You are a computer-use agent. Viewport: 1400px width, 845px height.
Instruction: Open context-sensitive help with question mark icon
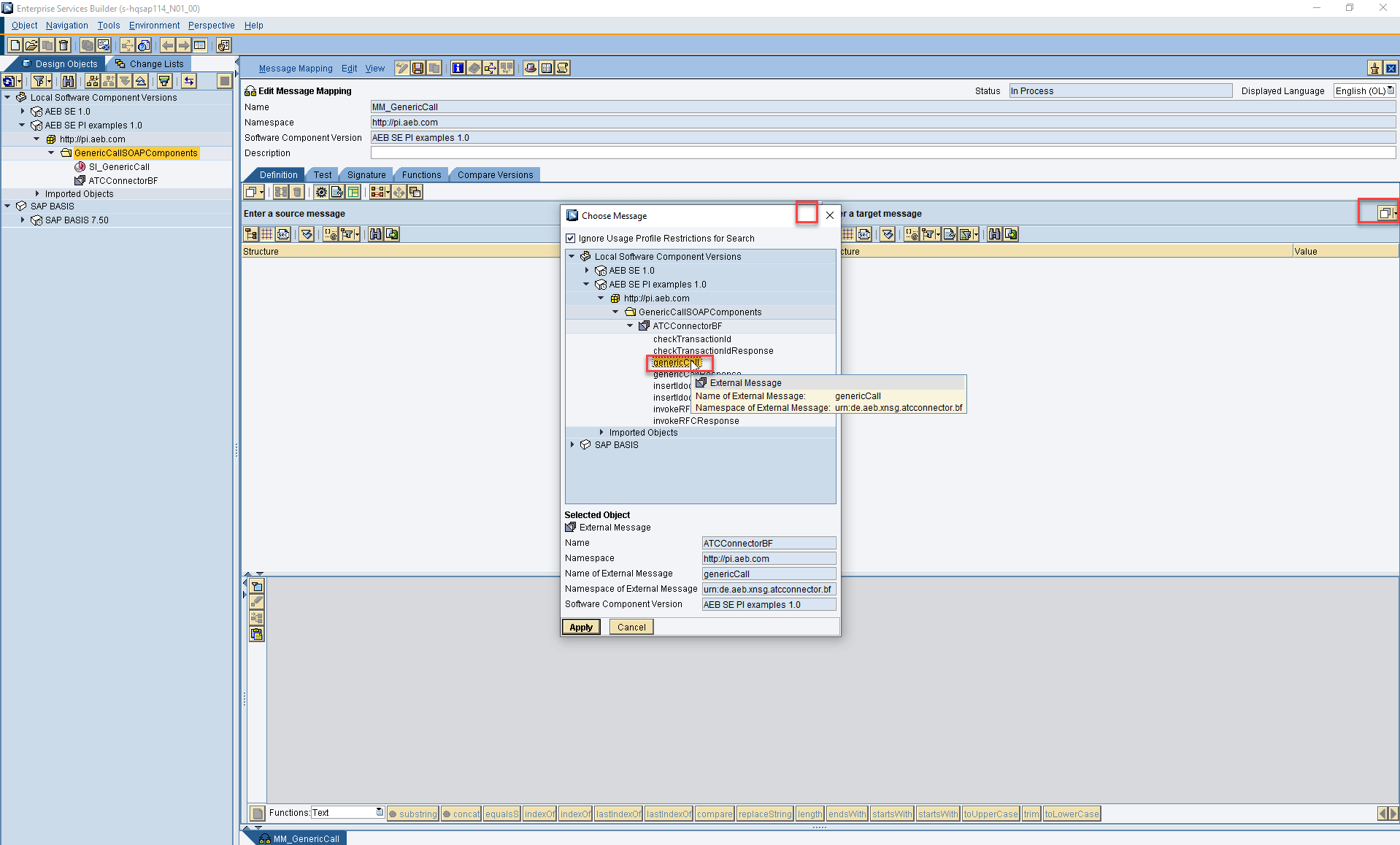tap(144, 45)
